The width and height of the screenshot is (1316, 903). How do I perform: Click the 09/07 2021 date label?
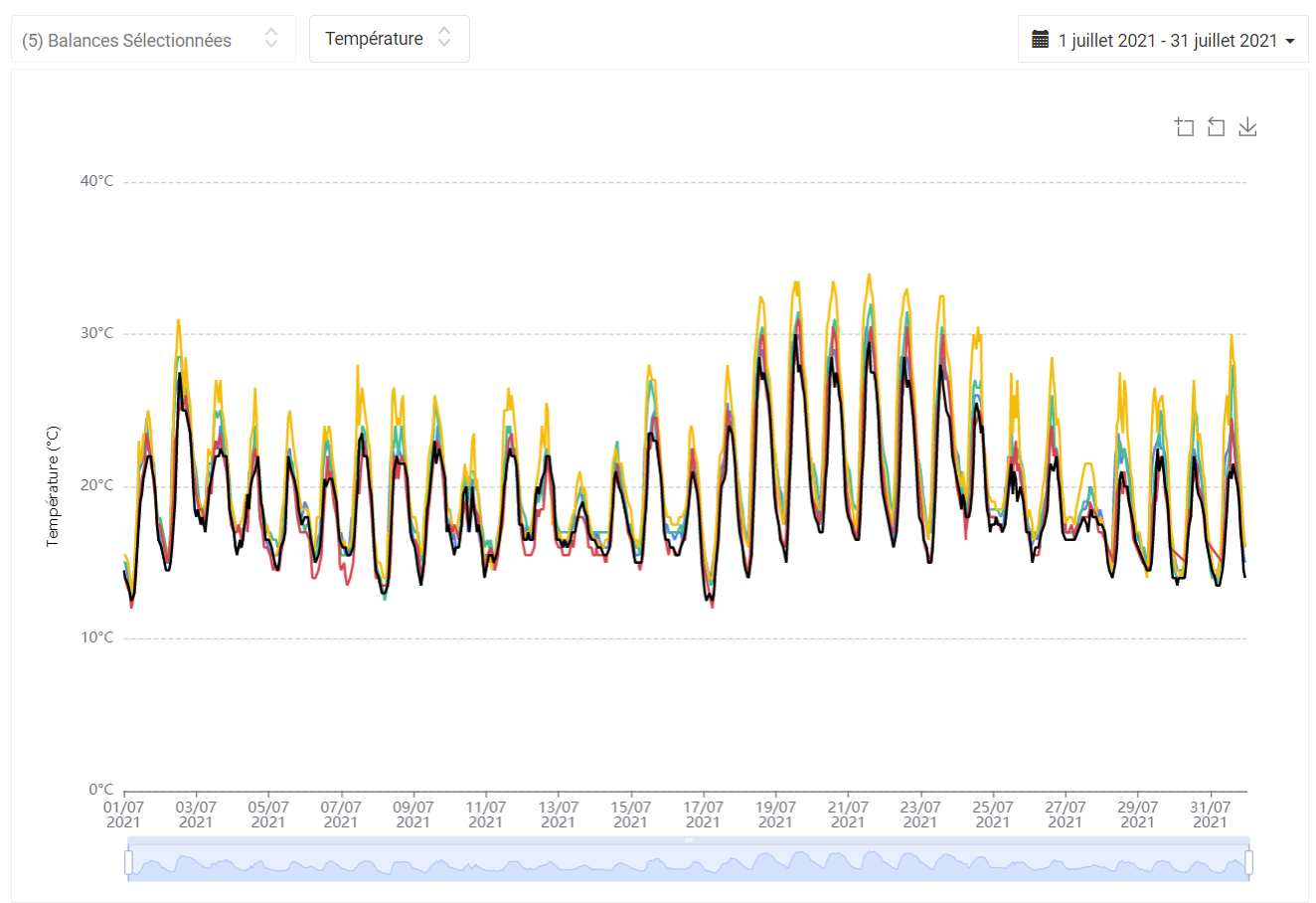(x=413, y=814)
